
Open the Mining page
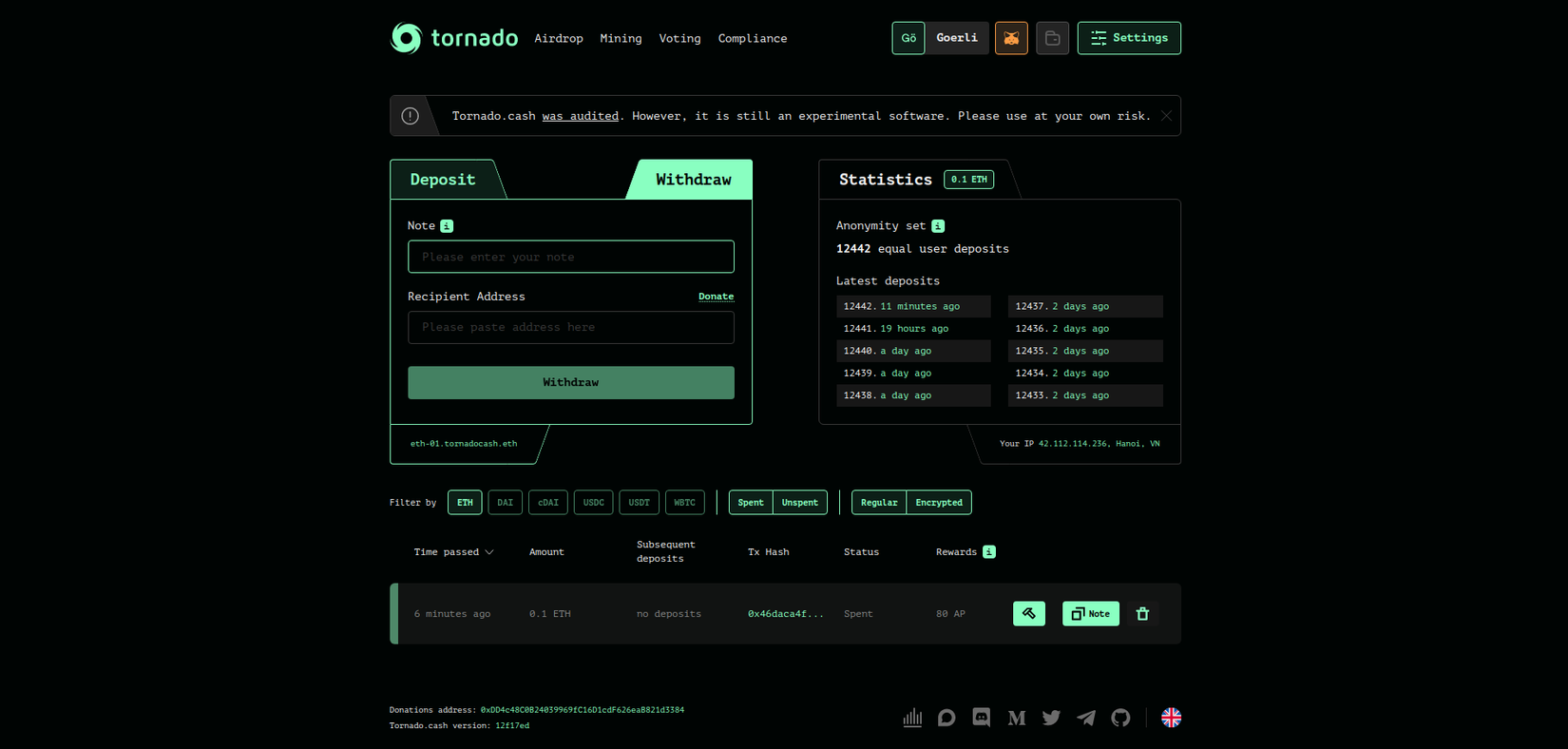point(621,39)
